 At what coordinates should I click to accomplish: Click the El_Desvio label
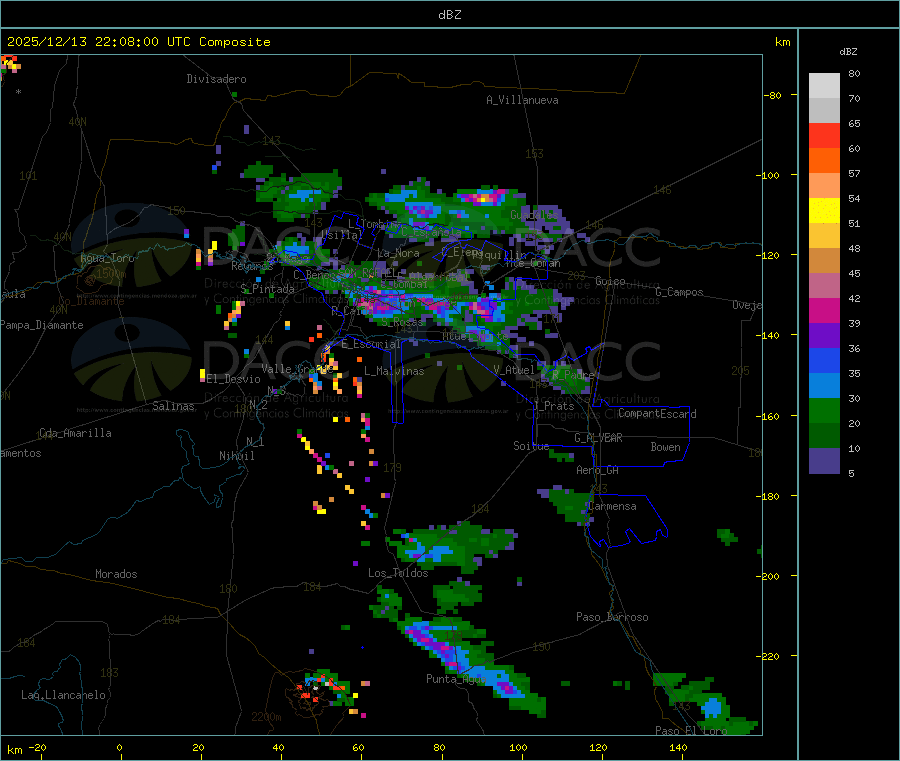coord(234,379)
